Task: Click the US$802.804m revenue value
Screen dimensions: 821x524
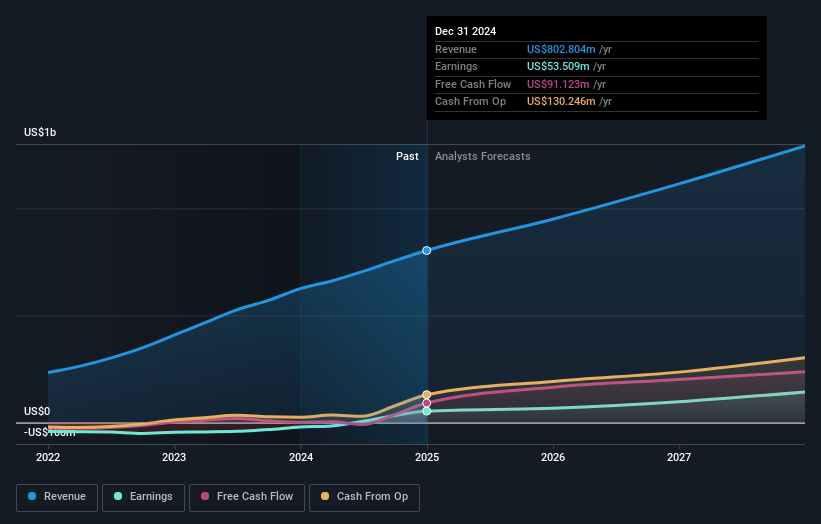Action: coord(561,49)
